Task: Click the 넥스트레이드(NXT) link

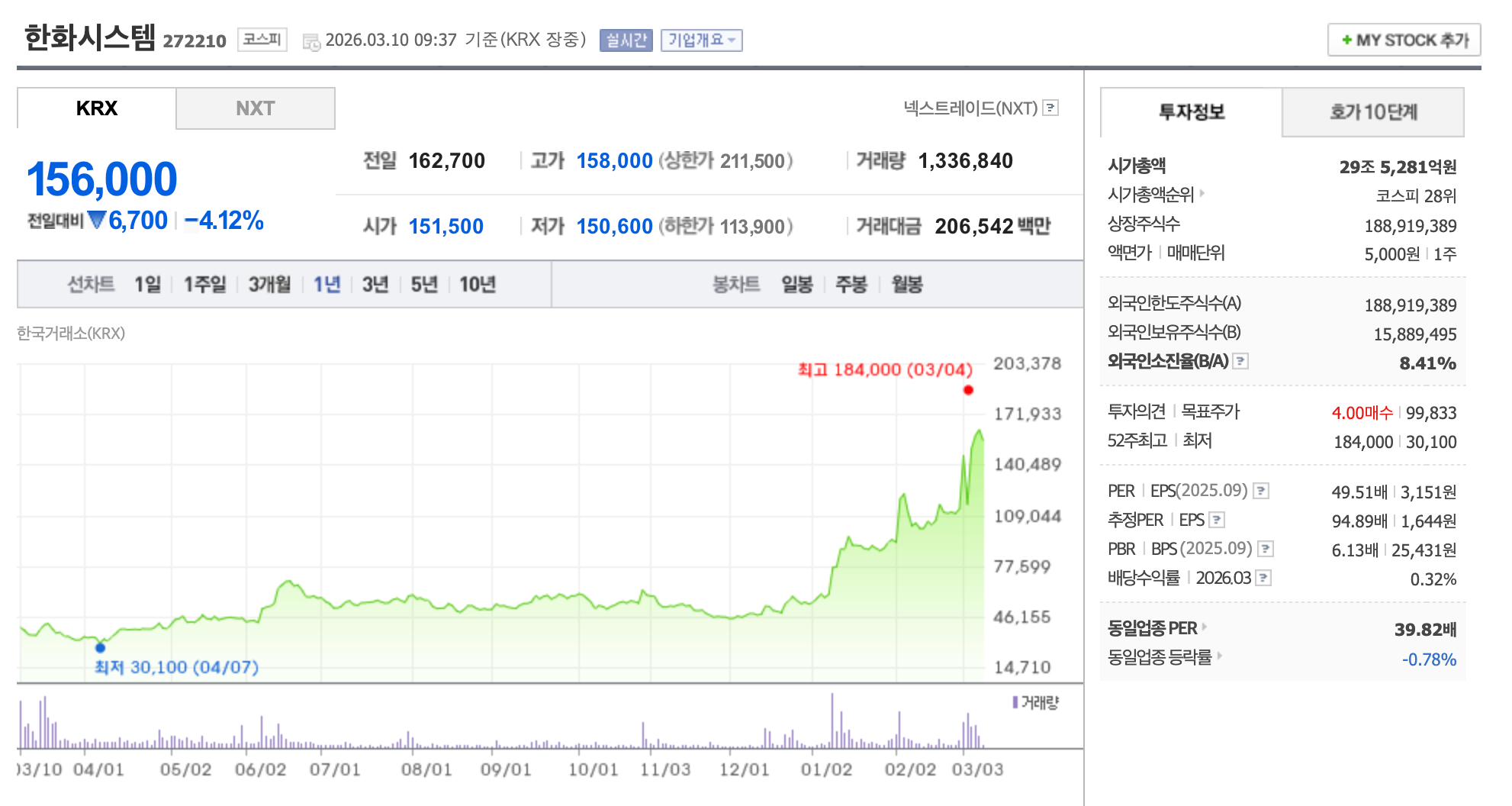Action: (970, 108)
